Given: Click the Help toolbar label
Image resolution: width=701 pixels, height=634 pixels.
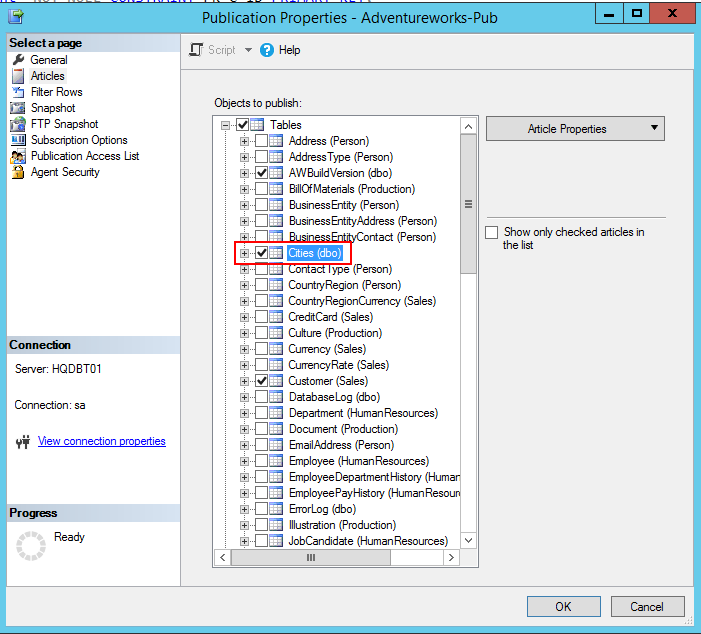Looking at the screenshot, I should click(x=289, y=50).
